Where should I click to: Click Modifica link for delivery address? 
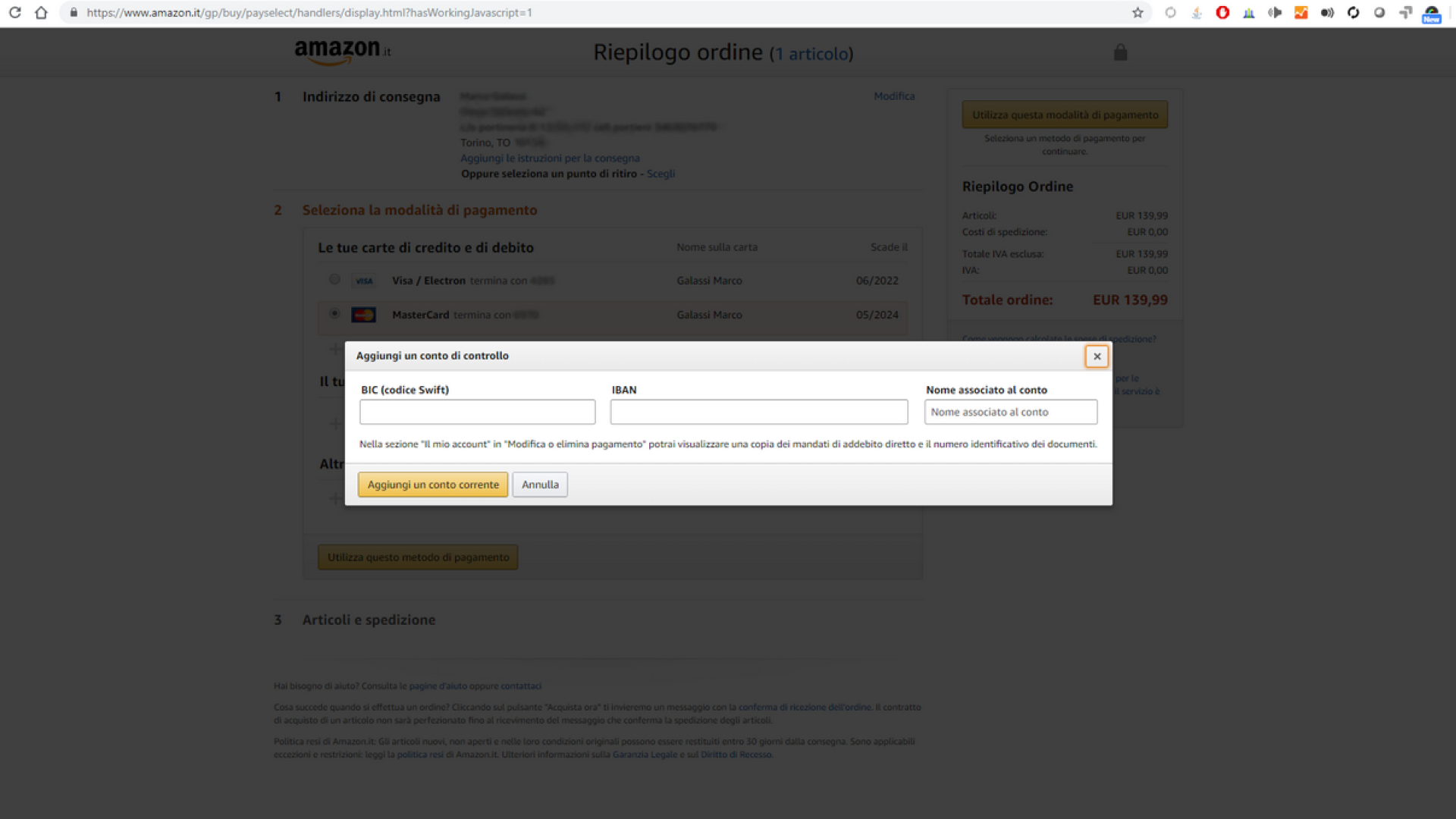[x=894, y=96]
